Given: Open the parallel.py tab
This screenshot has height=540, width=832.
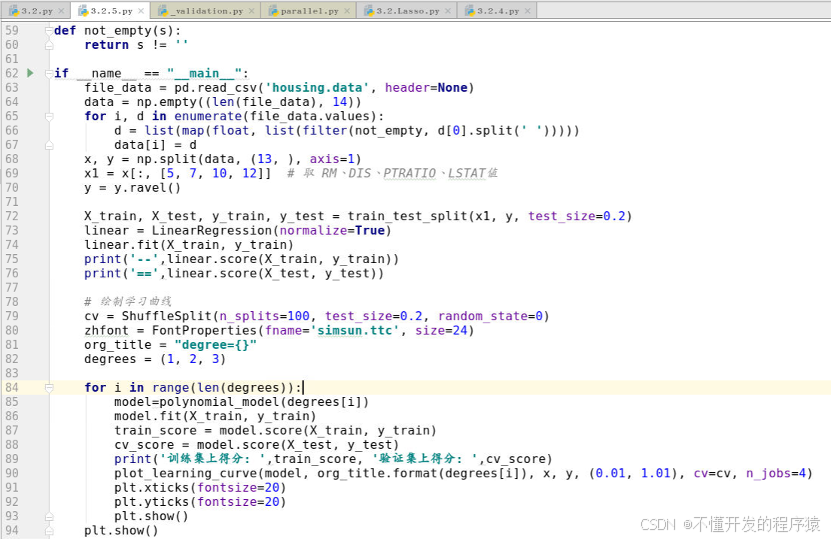Looking at the screenshot, I should tap(309, 11).
